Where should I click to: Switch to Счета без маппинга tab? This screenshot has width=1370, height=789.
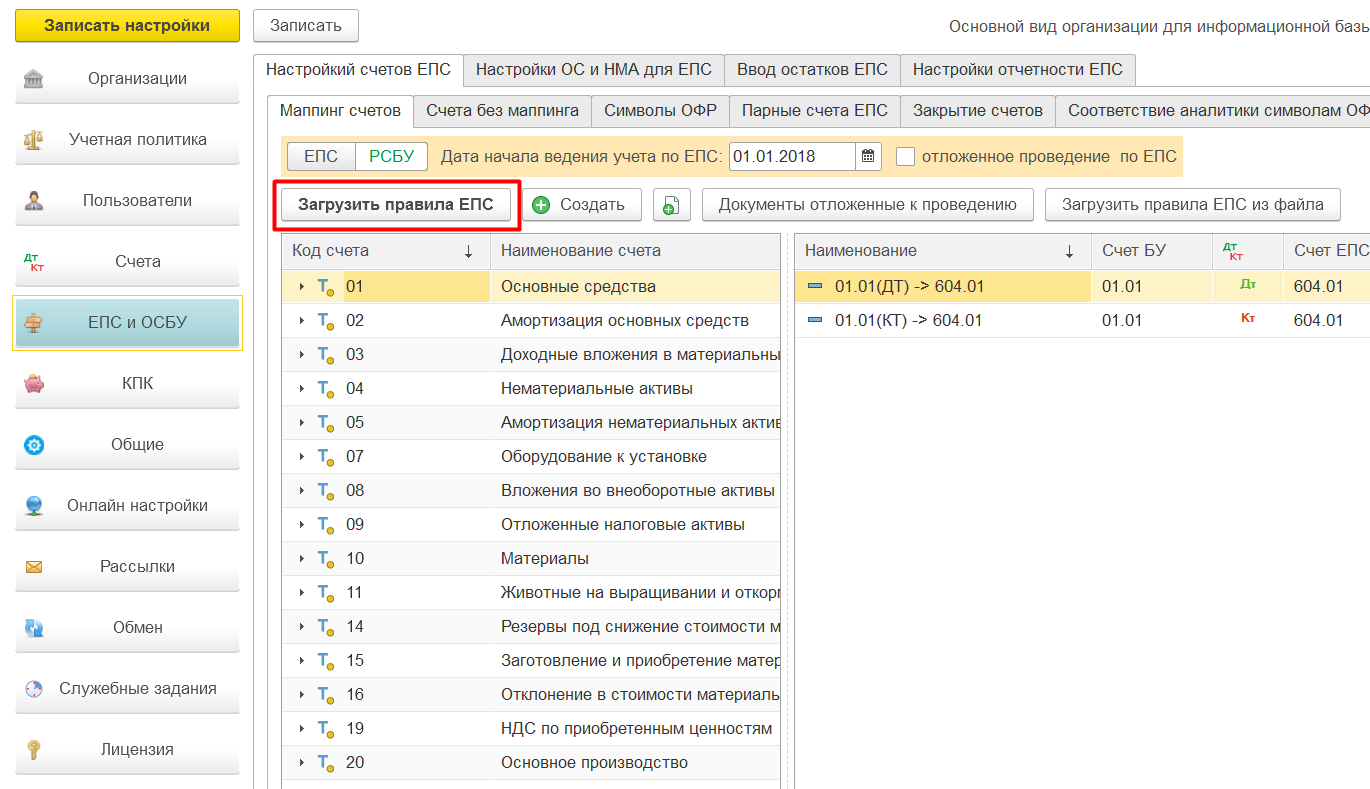pos(502,111)
